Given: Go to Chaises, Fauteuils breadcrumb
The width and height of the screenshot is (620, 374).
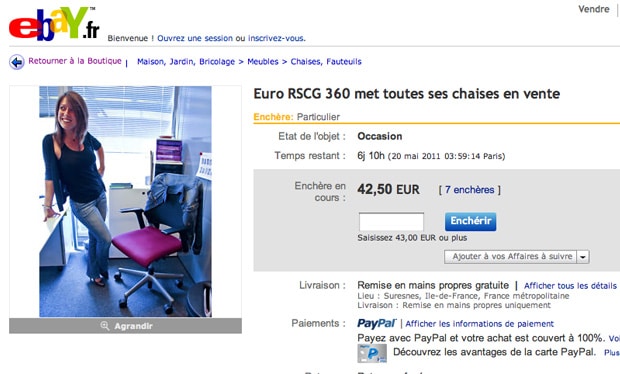Looking at the screenshot, I should pyautogui.click(x=326, y=62).
